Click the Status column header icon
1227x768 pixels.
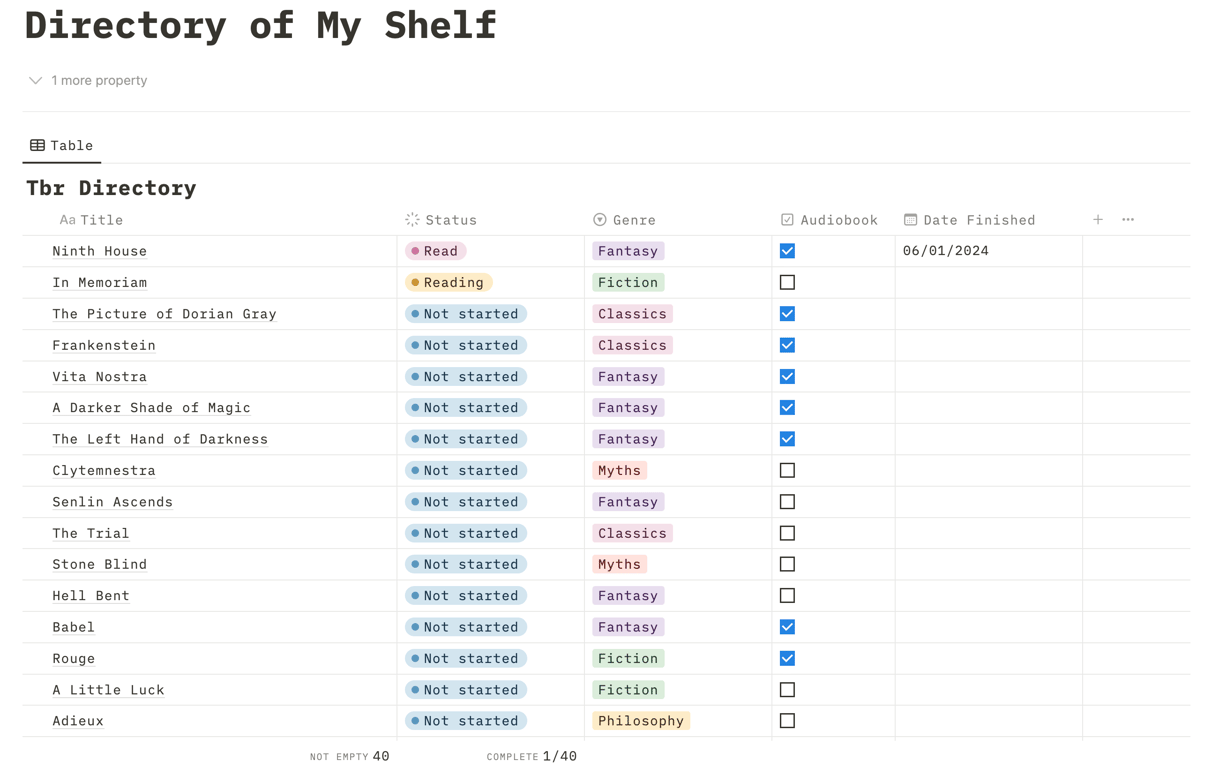point(412,220)
